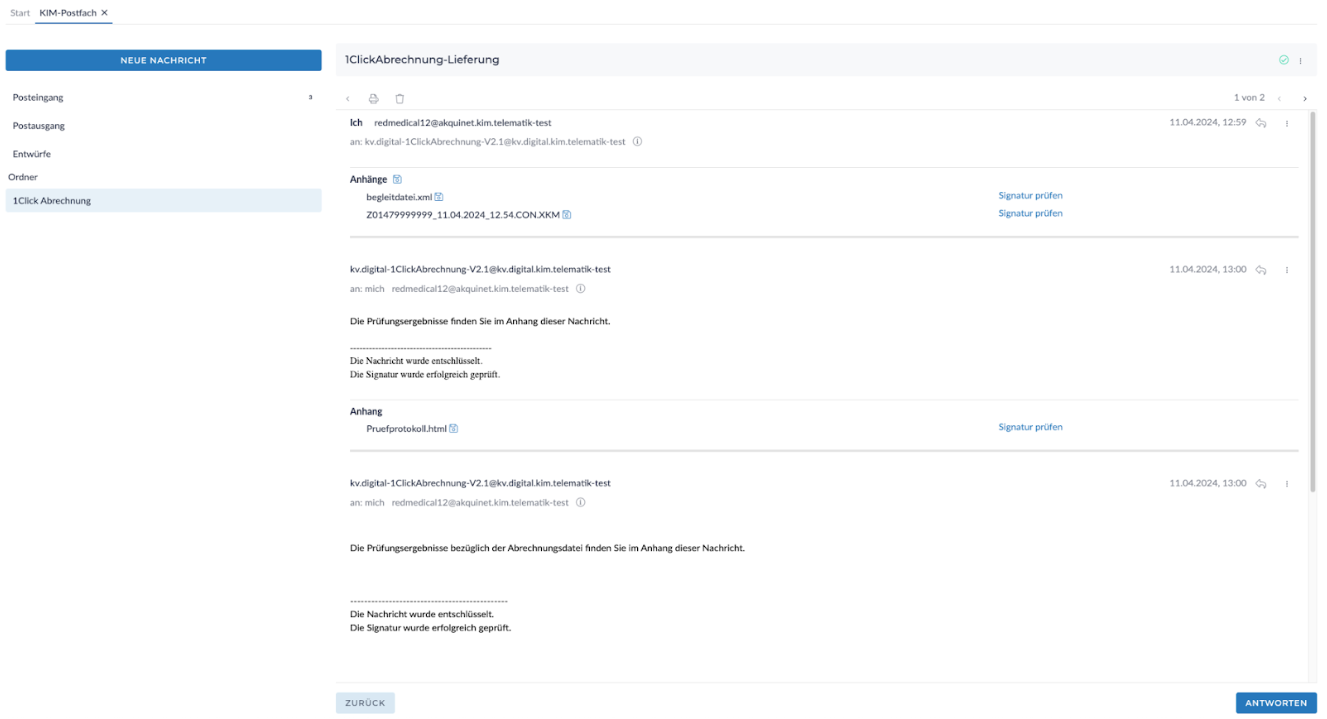1327x719 pixels.
Task: Switch to the Start tab
Action: (20, 12)
